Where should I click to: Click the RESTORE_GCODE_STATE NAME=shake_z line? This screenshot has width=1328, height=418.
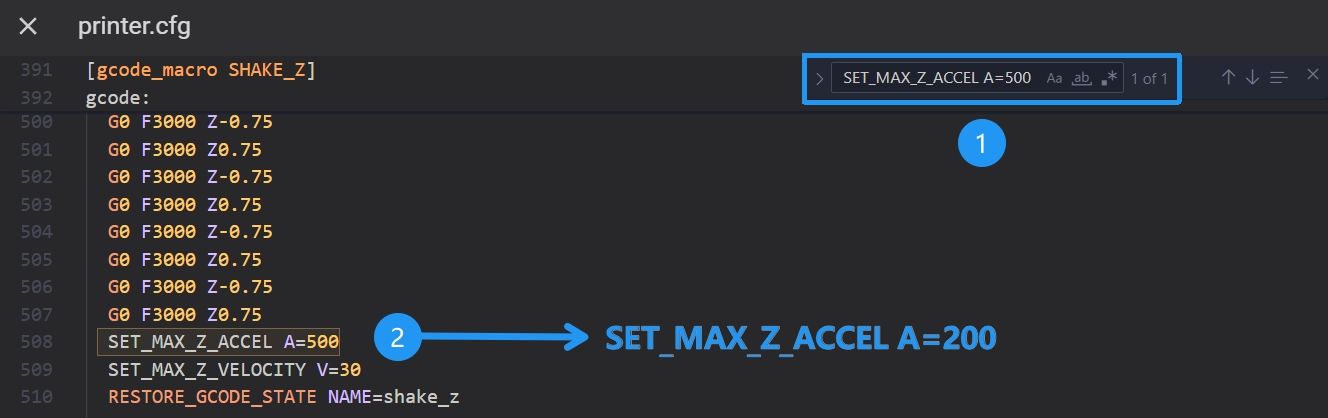pyautogui.click(x=283, y=397)
